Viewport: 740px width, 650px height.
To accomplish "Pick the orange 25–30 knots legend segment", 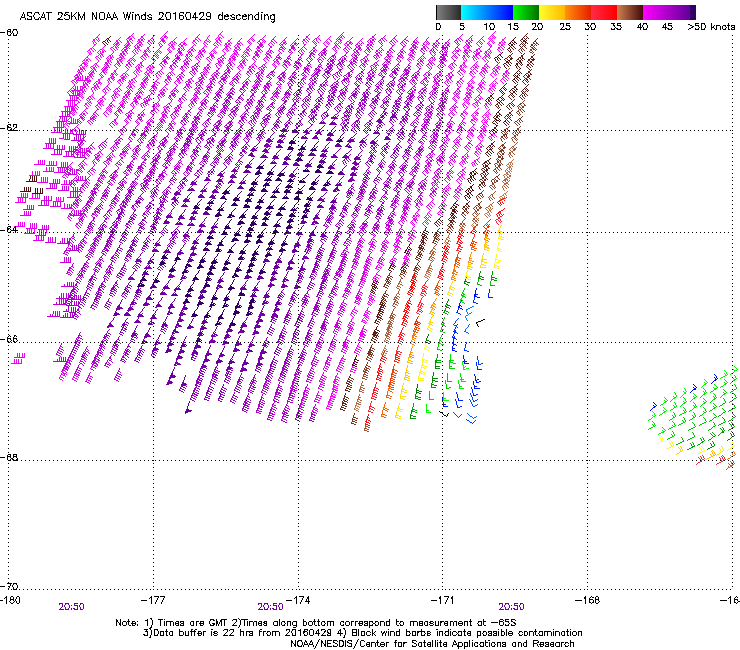I will tap(578, 12).
